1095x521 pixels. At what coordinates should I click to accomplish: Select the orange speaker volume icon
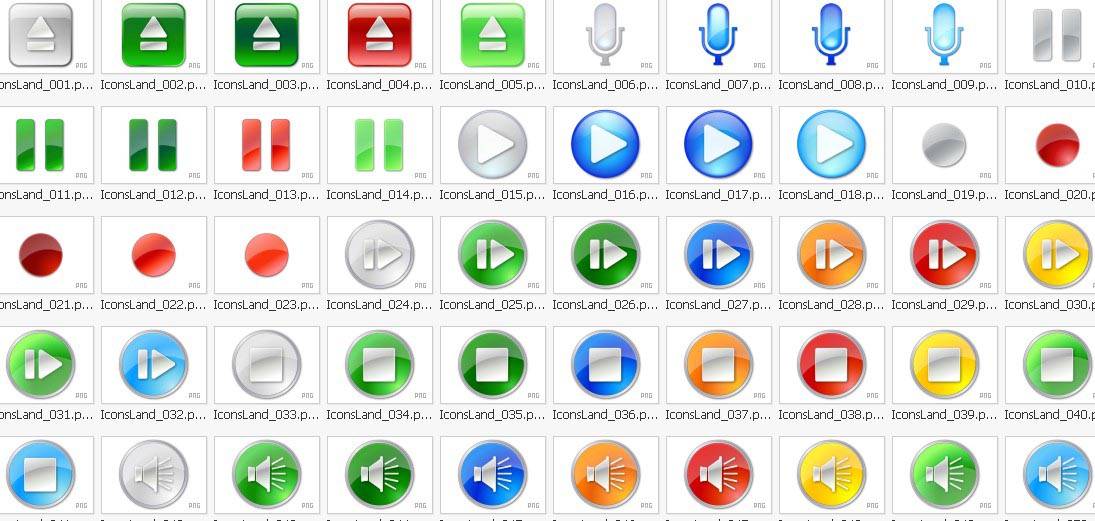(x=605, y=474)
